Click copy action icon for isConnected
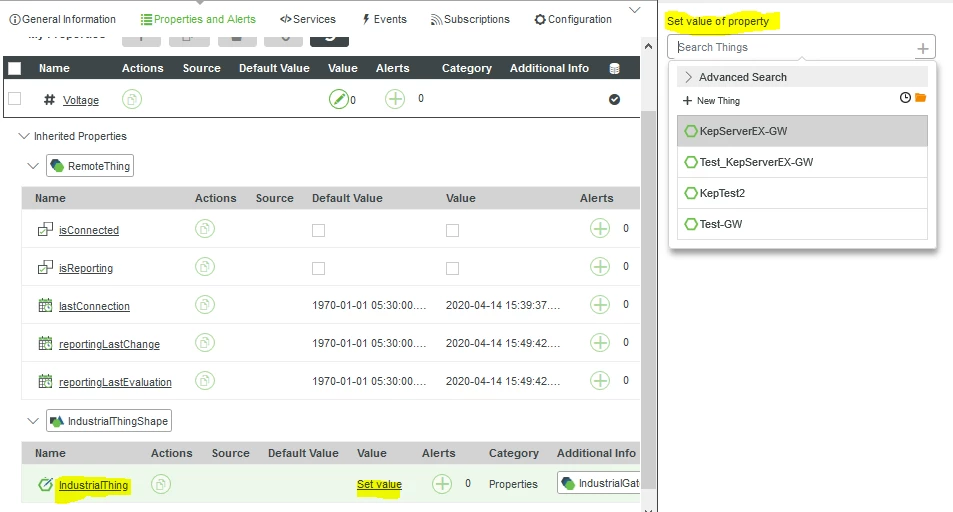The image size is (953, 512). point(205,229)
